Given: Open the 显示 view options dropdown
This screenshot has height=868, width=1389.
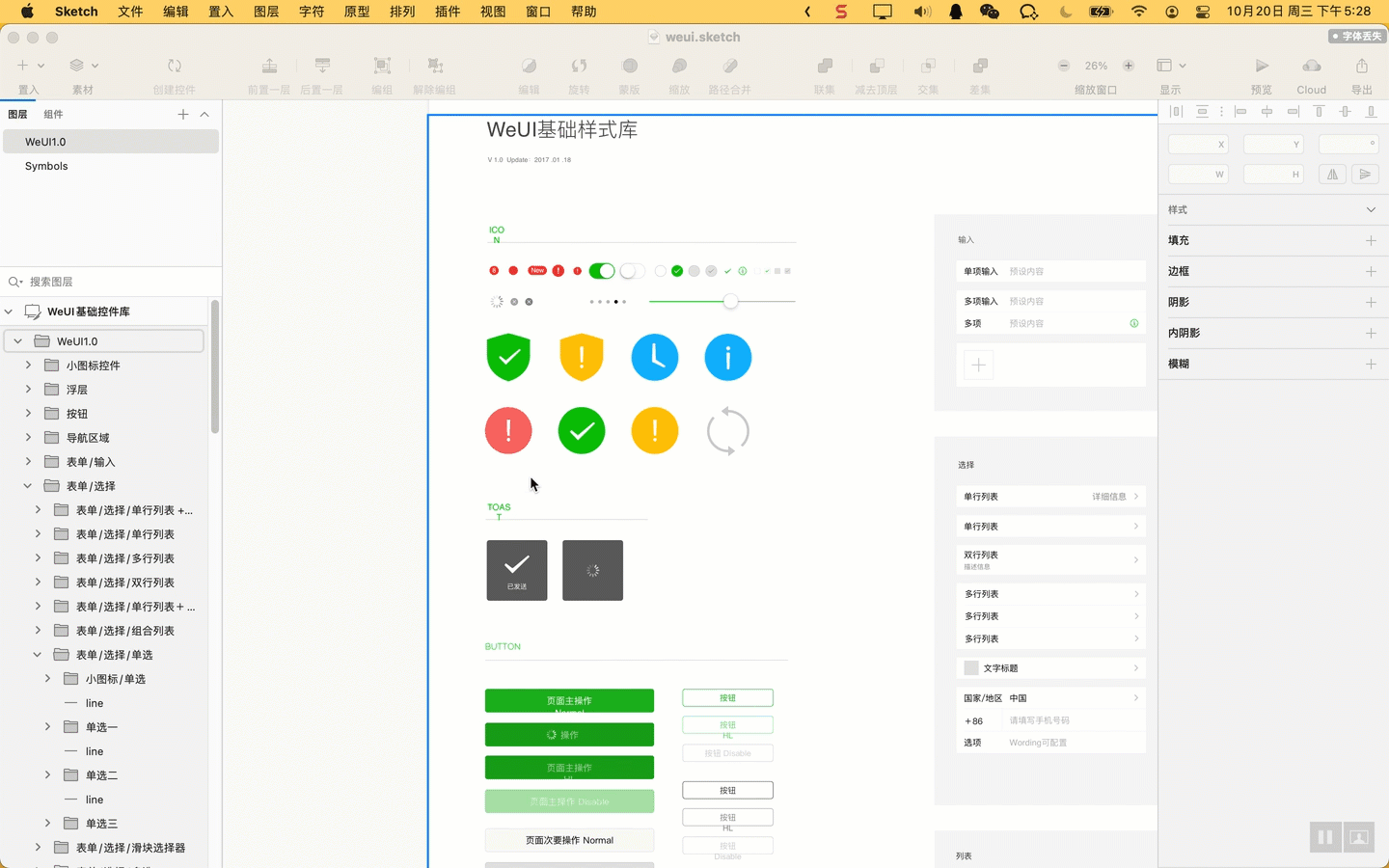Looking at the screenshot, I should tap(1171, 66).
